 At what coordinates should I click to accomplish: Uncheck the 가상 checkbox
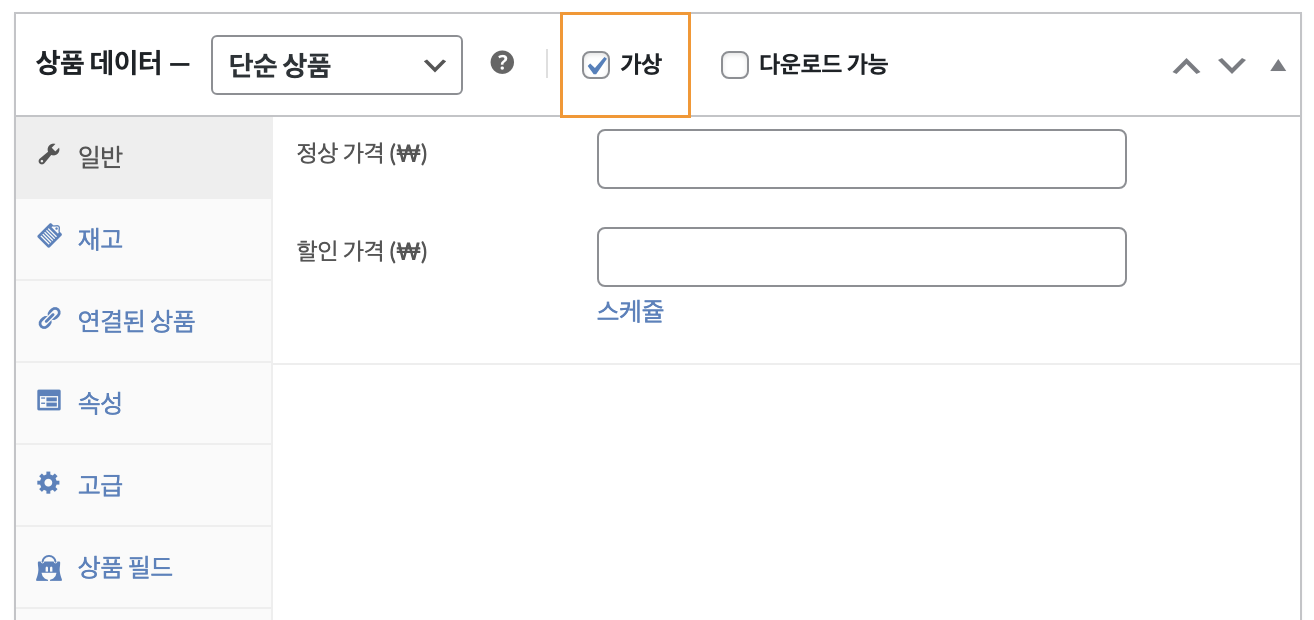596,66
